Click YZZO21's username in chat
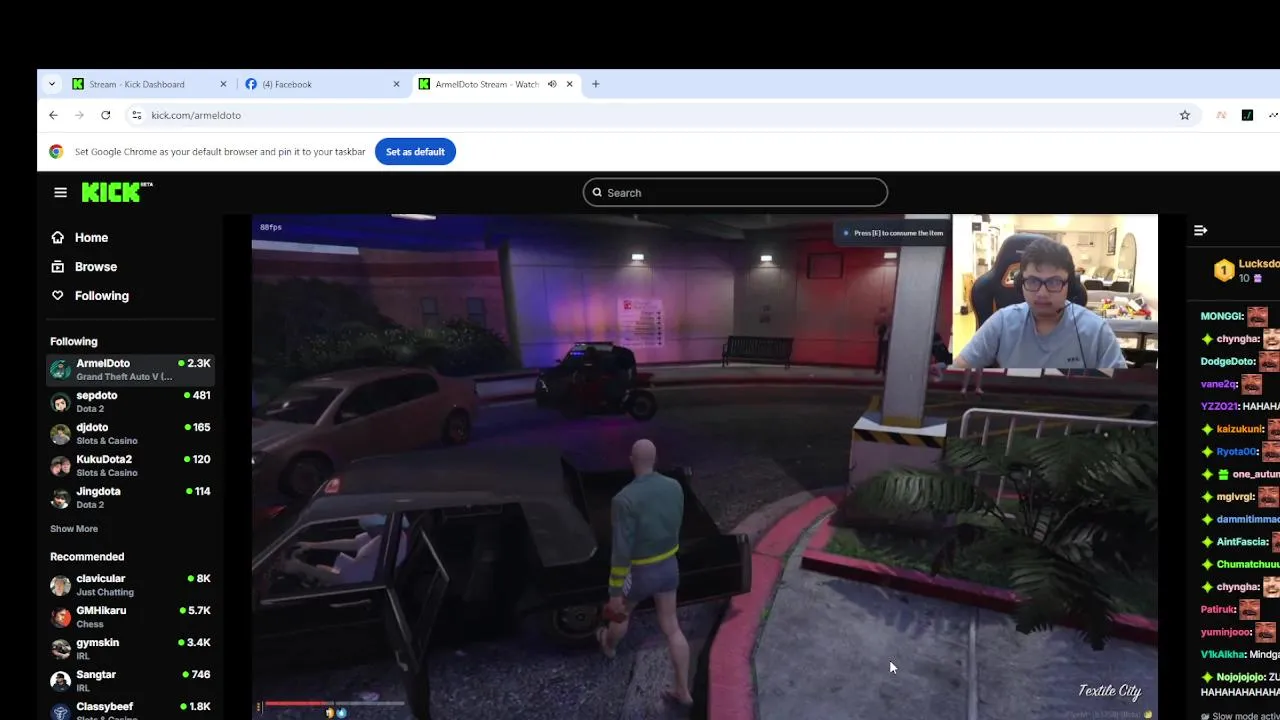This screenshot has height=720, width=1280. (x=1219, y=406)
